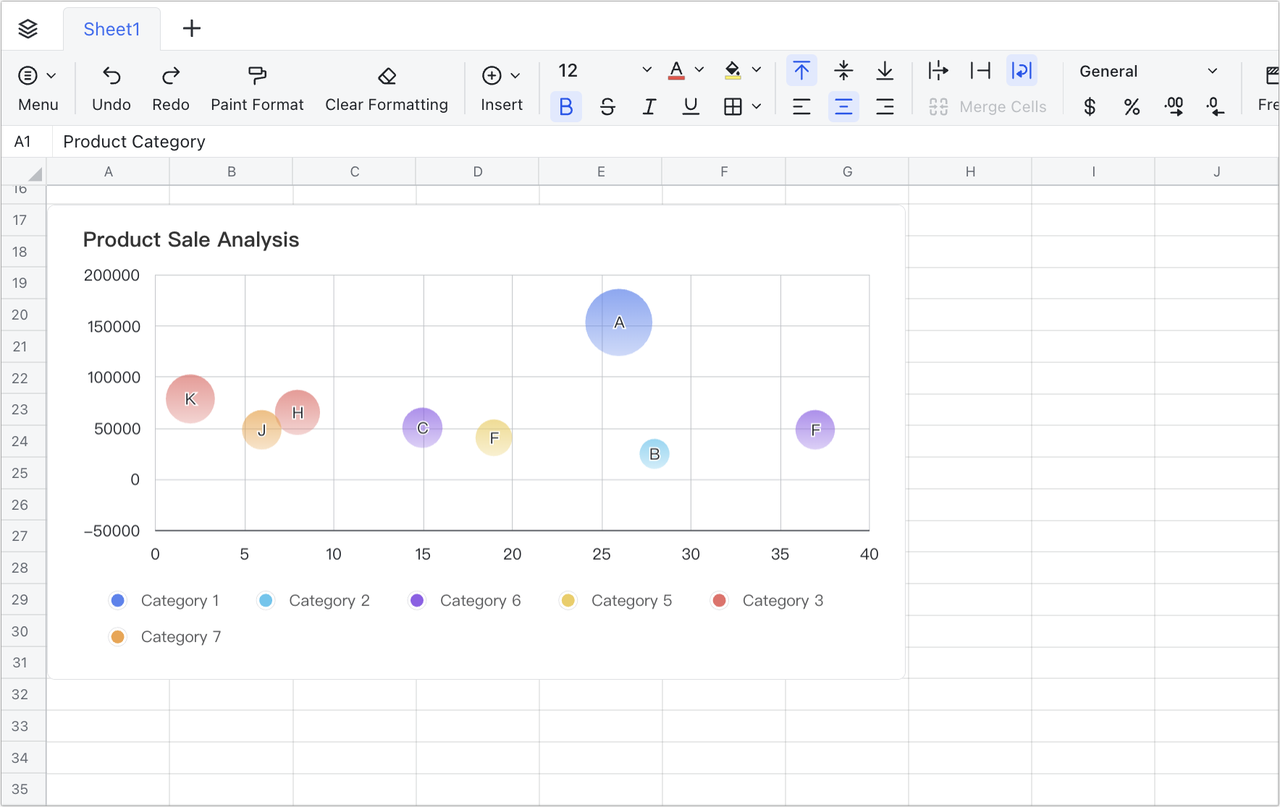Apply strikethrough formatting
This screenshot has height=807, width=1280.
(607, 107)
